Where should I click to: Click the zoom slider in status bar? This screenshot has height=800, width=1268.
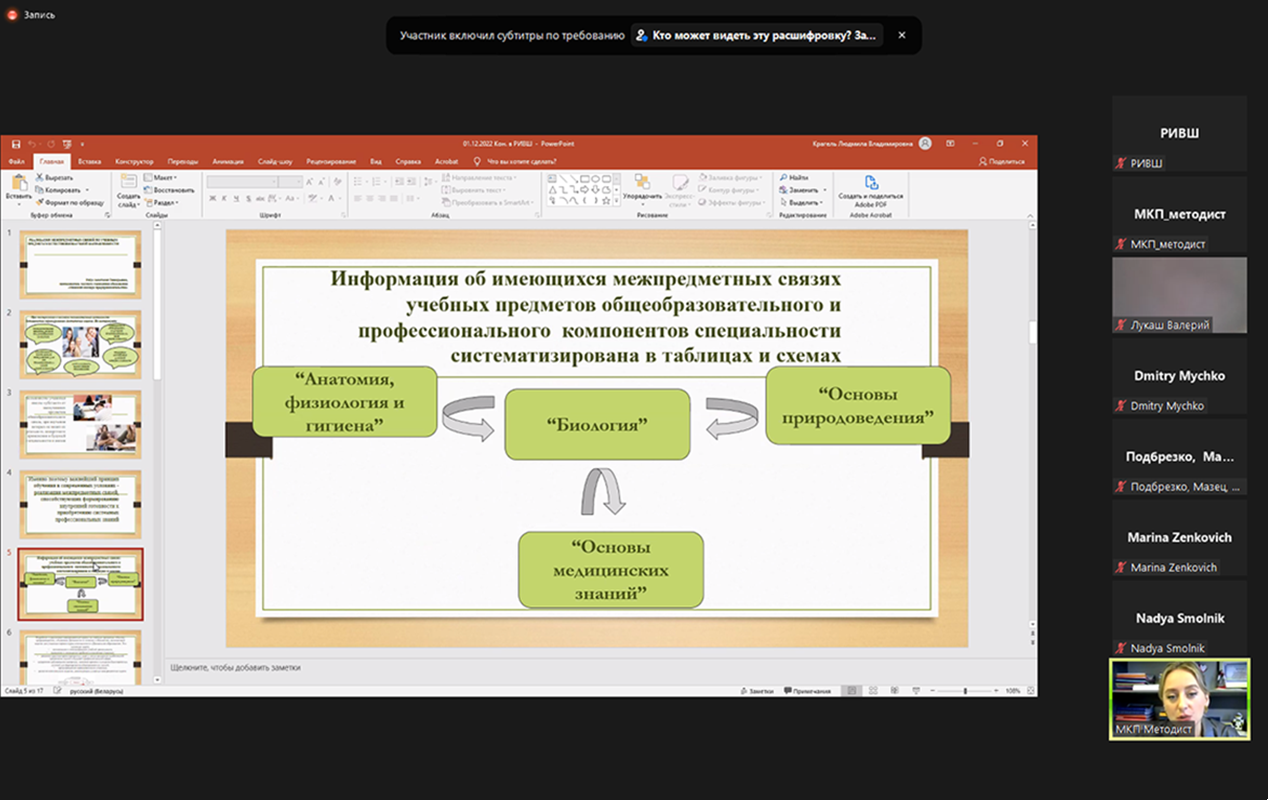[x=964, y=691]
